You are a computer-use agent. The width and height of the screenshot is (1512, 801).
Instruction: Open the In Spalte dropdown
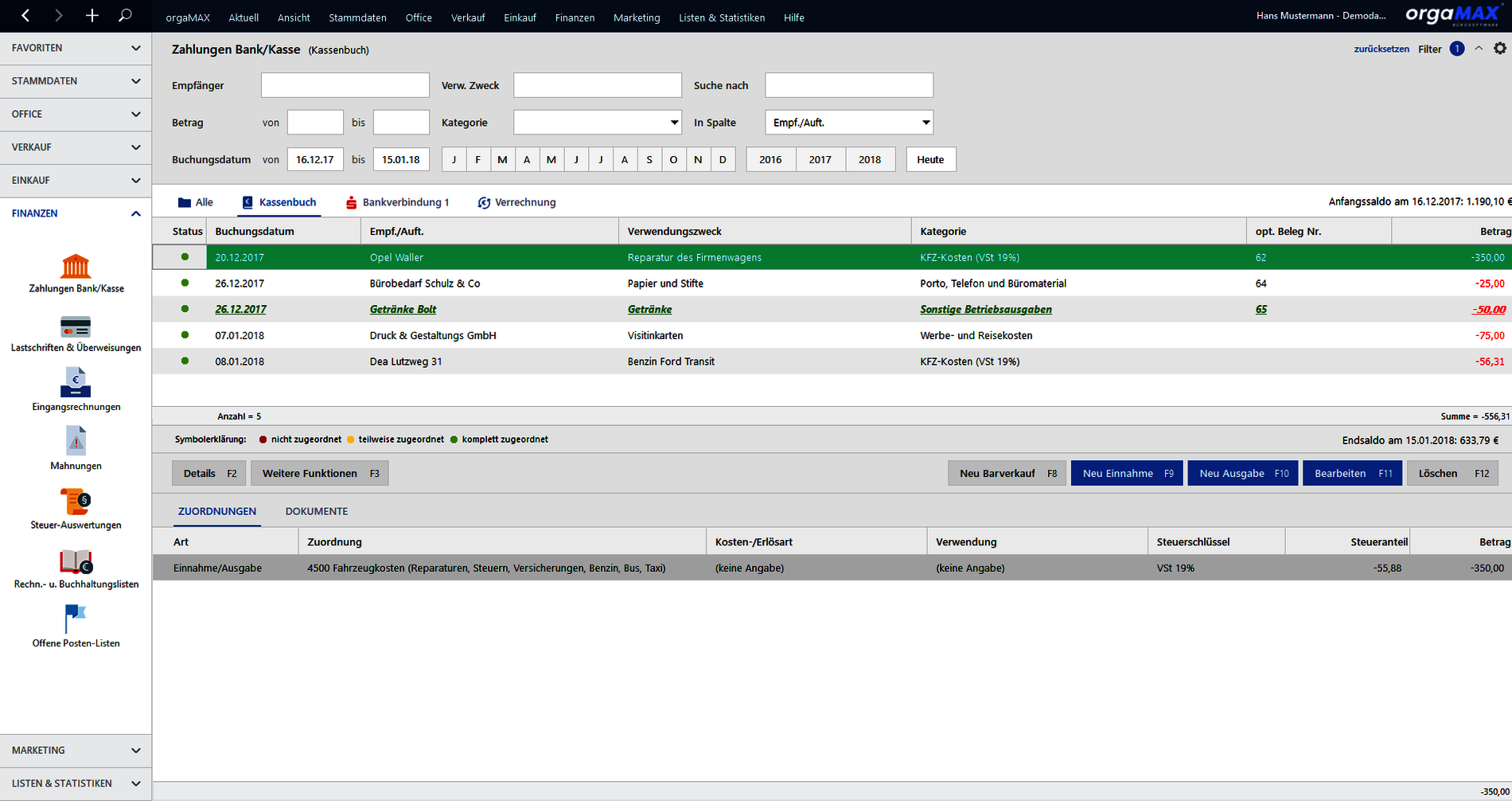click(849, 123)
